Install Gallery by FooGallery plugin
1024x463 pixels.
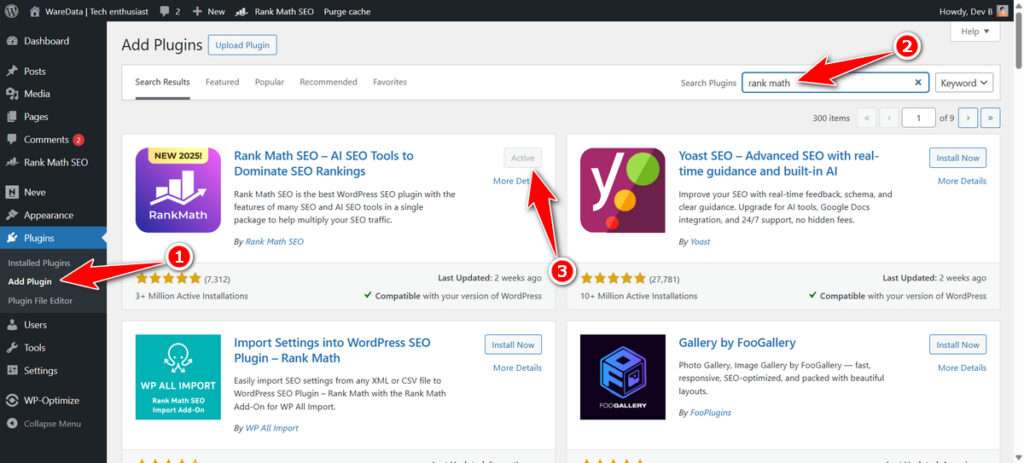(x=957, y=345)
